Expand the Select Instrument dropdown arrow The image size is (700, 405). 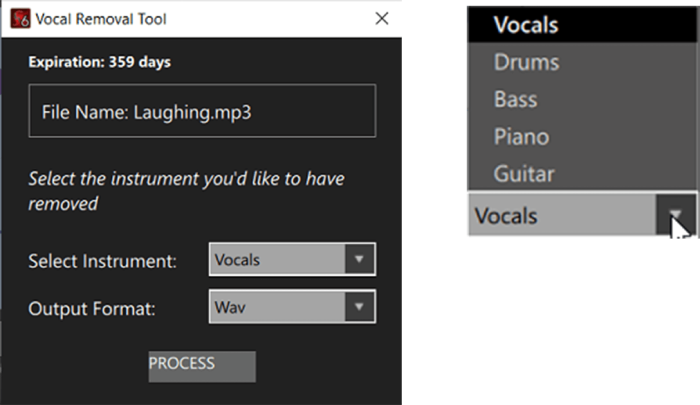tap(358, 260)
